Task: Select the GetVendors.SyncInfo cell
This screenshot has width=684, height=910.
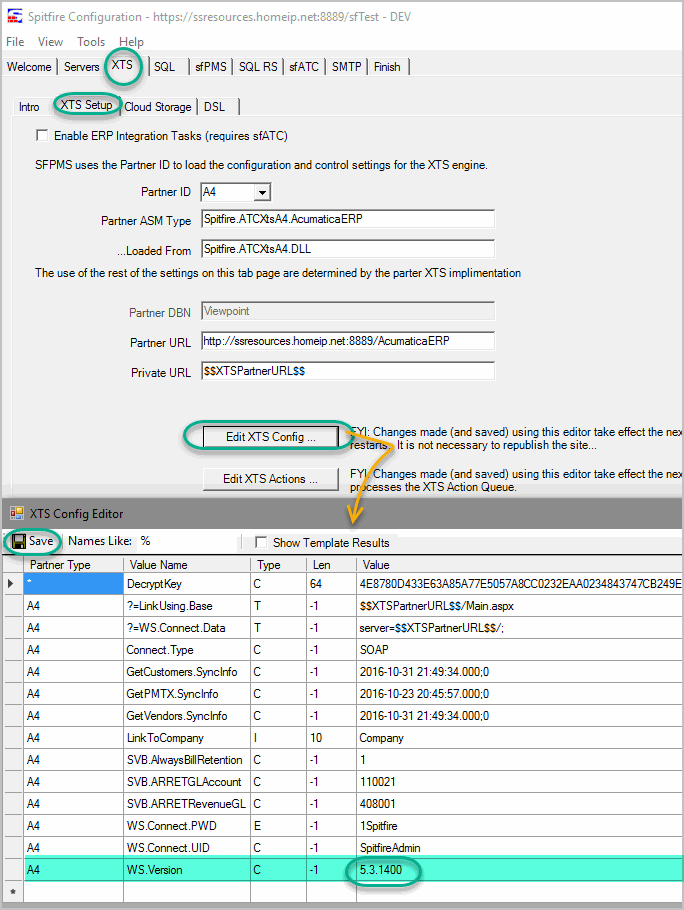Action: 187,716
